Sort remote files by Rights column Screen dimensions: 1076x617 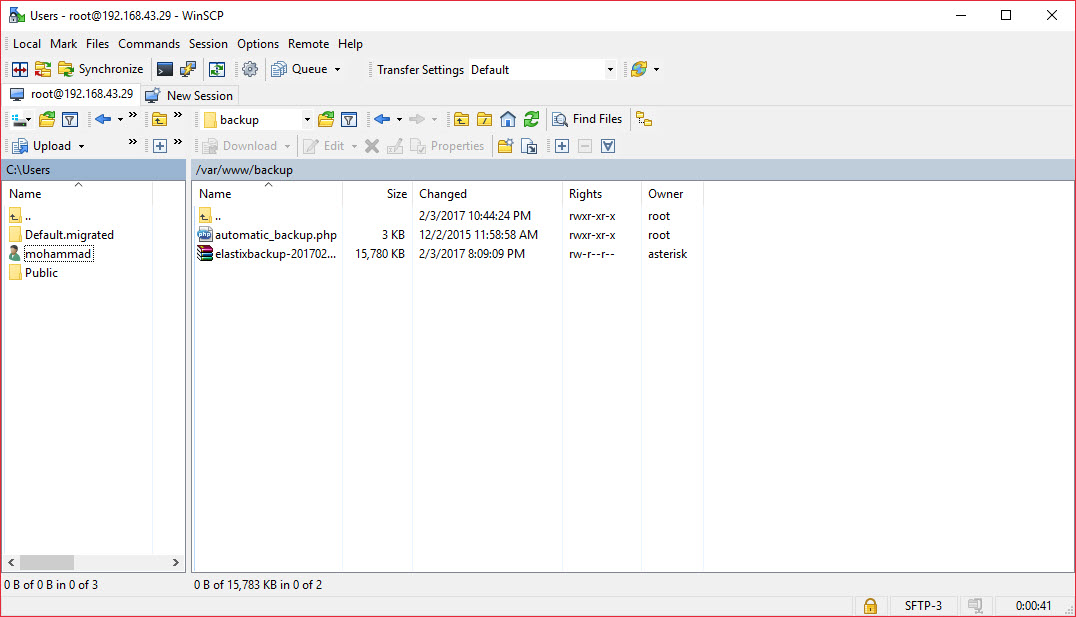602,194
